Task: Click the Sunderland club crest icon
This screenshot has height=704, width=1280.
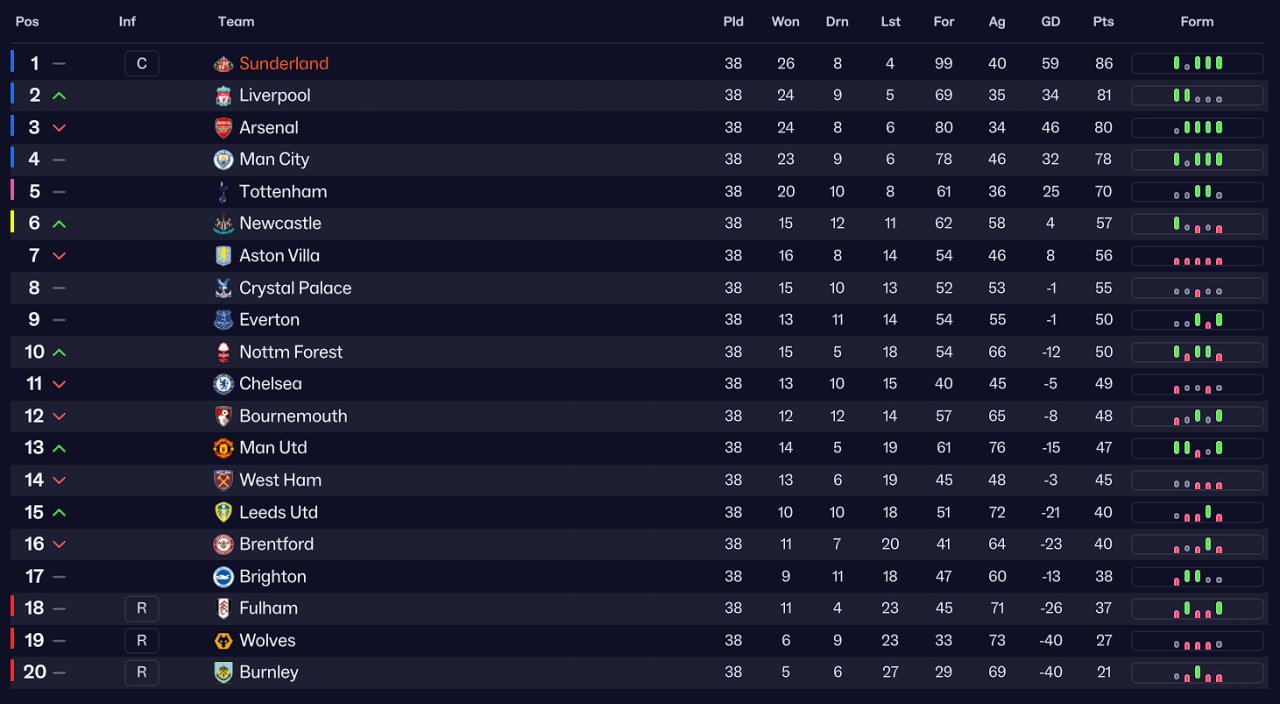Action: point(223,64)
